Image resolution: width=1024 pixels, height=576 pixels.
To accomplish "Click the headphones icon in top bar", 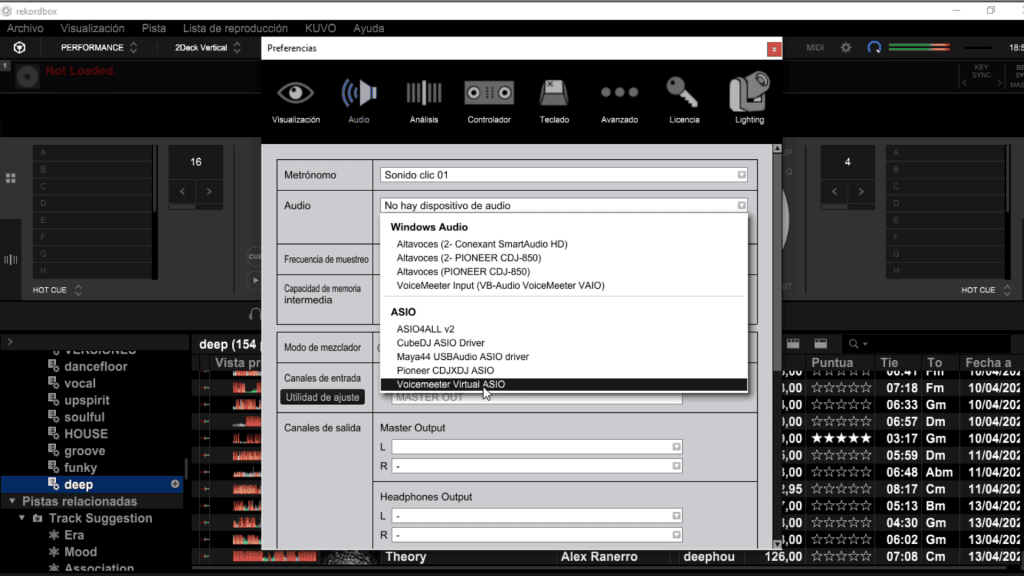I will coord(874,48).
